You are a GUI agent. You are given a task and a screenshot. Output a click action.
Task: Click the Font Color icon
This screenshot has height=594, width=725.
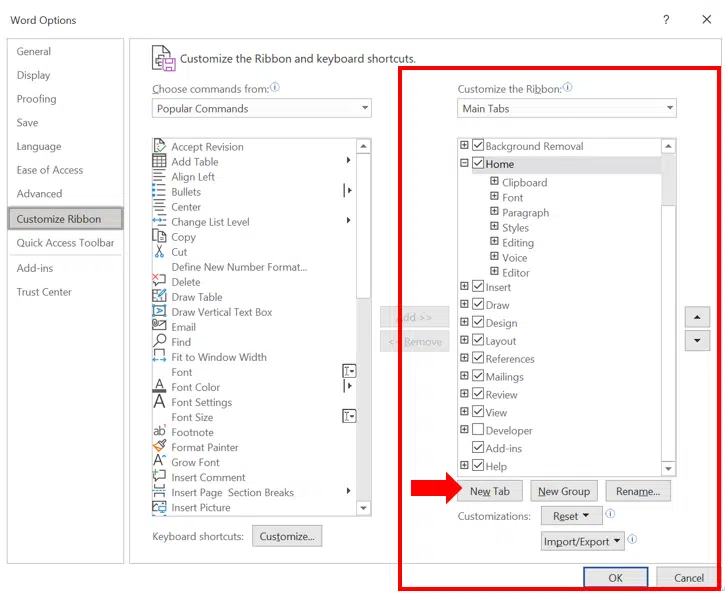[x=159, y=386]
